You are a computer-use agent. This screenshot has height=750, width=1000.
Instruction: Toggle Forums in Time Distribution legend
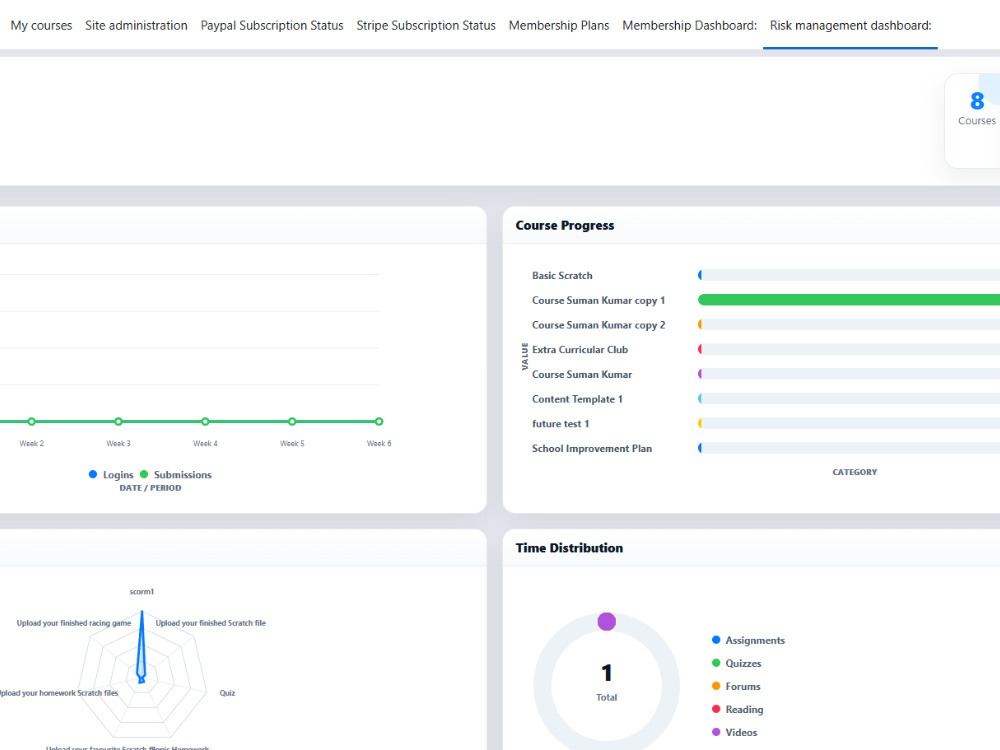(x=736, y=686)
